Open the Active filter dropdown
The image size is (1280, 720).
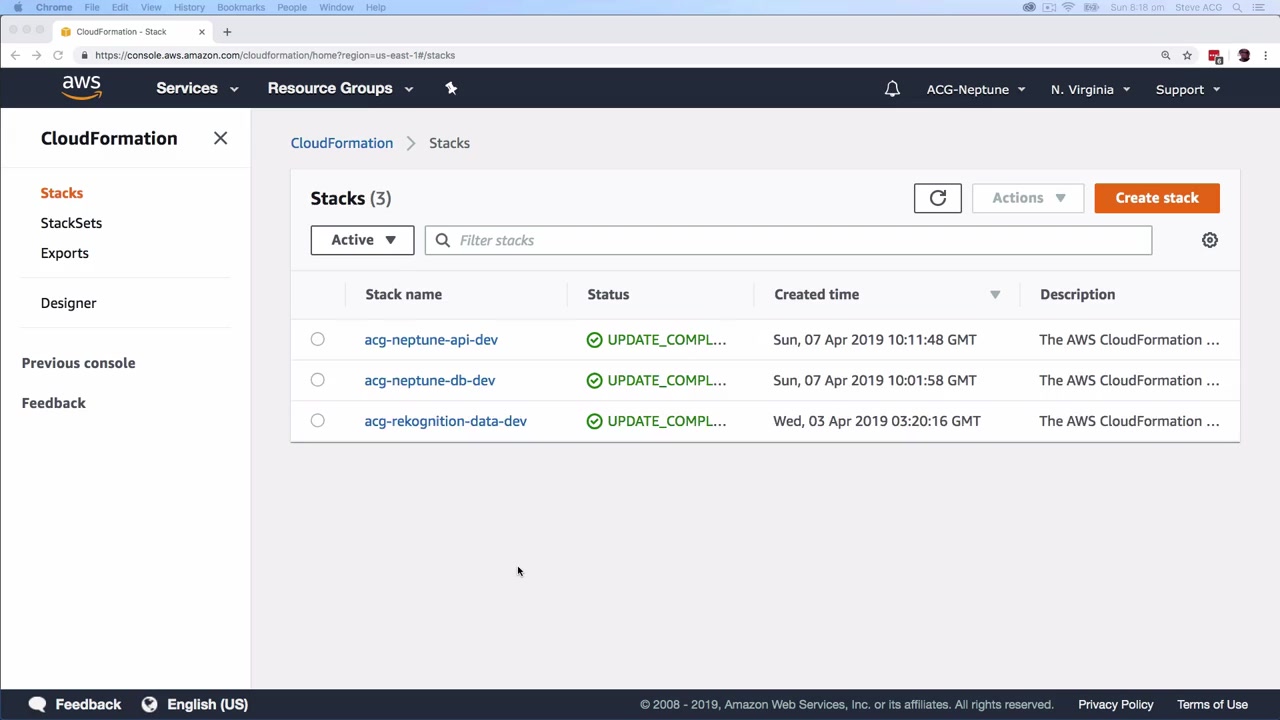coord(362,240)
